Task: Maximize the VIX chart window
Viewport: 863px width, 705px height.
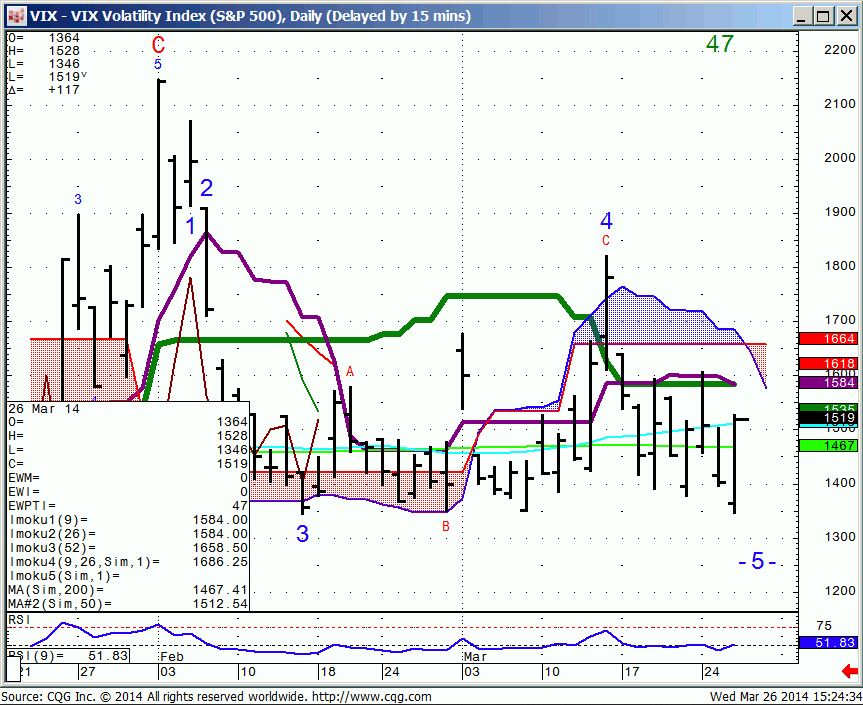Action: click(x=824, y=16)
